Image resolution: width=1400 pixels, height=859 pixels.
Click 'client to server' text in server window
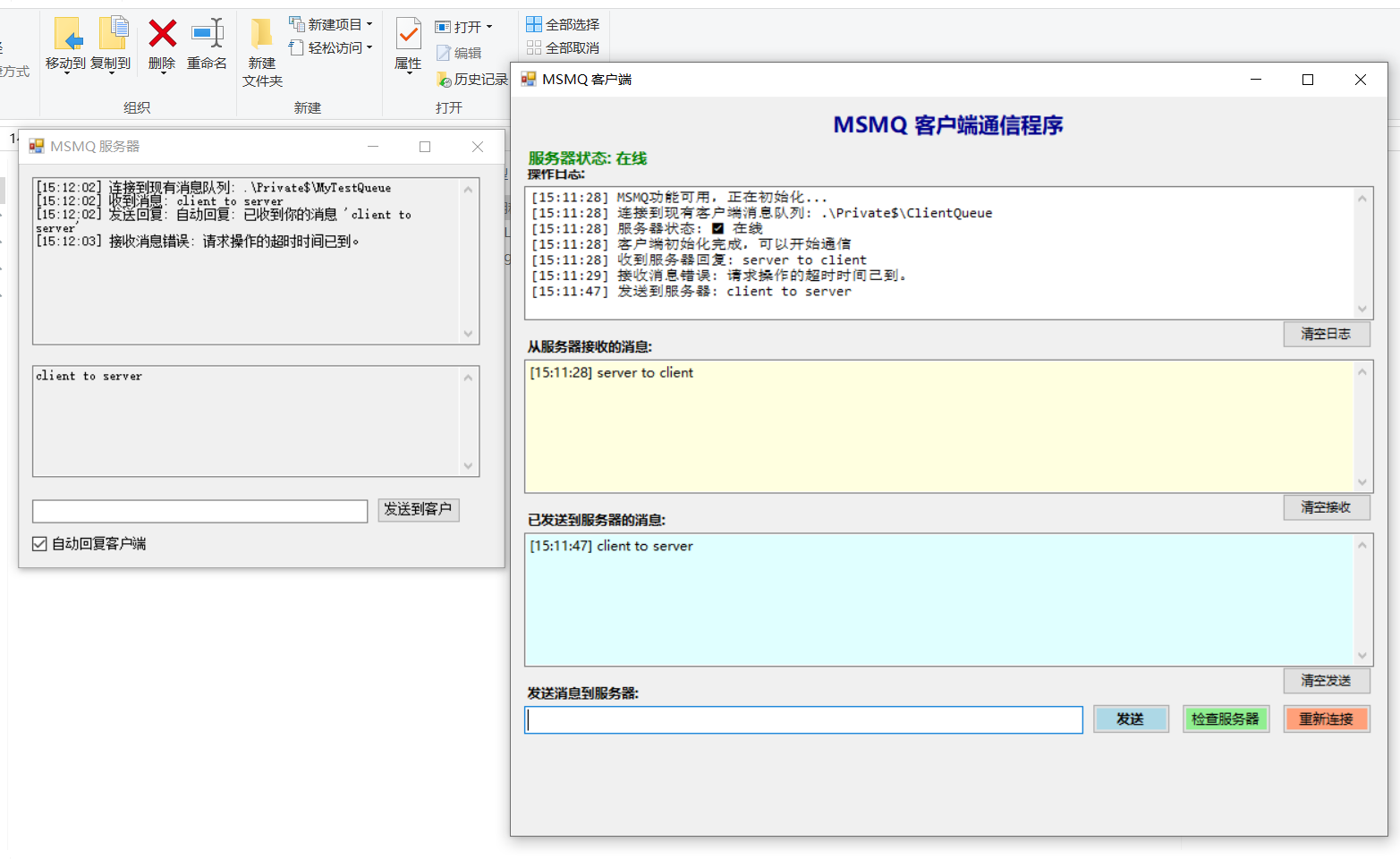click(x=89, y=376)
